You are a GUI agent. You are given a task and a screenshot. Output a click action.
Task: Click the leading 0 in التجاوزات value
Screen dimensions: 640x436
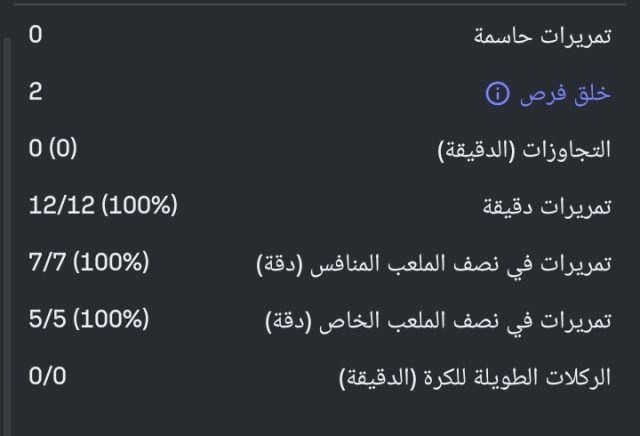tap(35, 150)
